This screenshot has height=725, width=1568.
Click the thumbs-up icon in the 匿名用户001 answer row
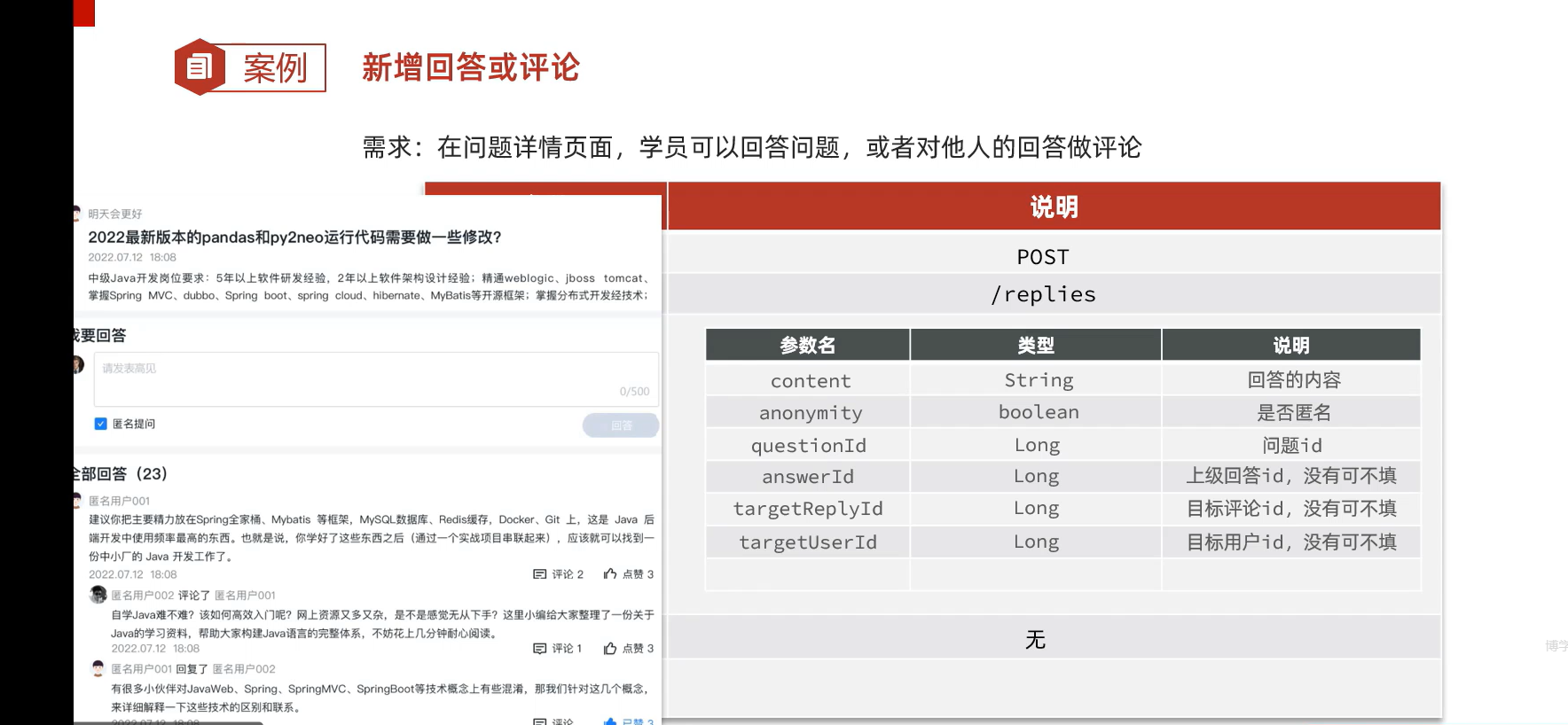[x=610, y=573]
